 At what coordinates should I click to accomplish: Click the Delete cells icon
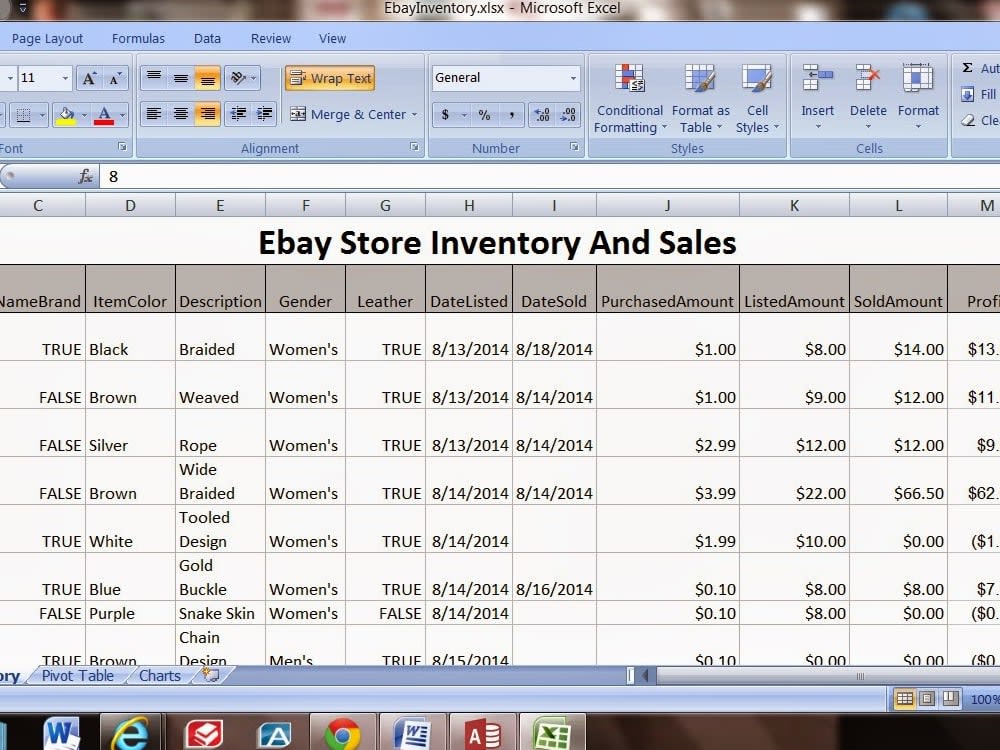pos(868,78)
